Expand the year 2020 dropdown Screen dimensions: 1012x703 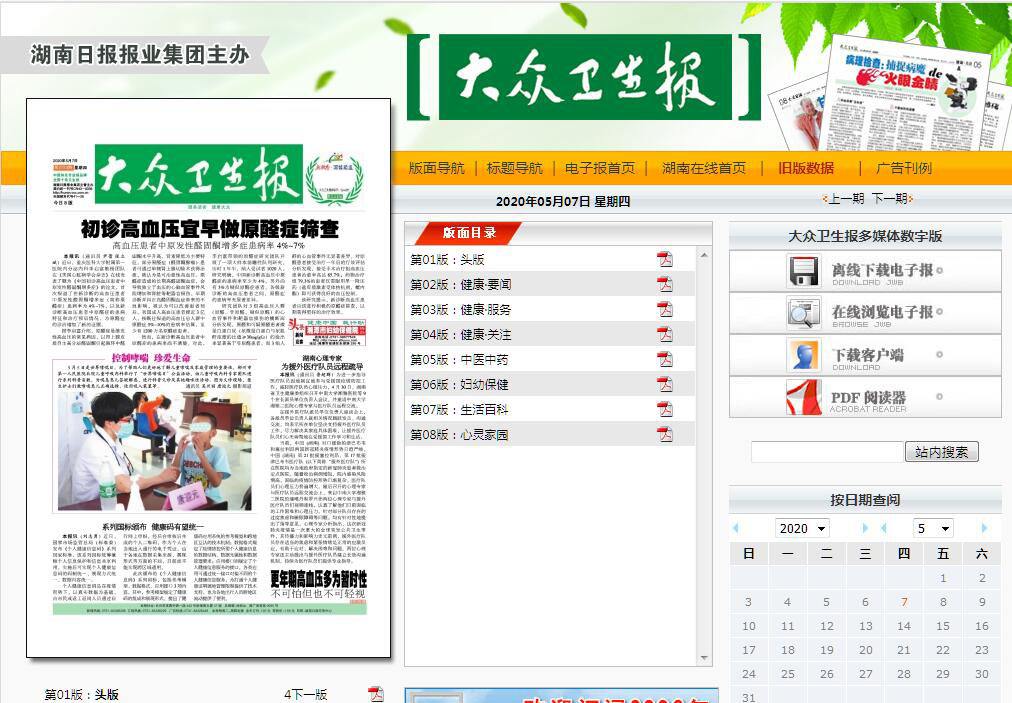point(802,528)
